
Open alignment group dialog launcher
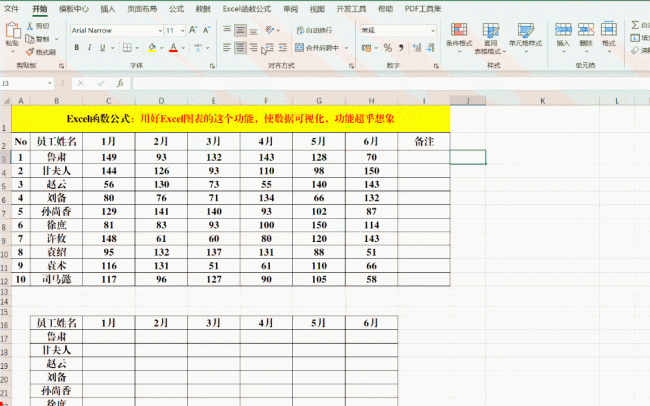[x=352, y=66]
